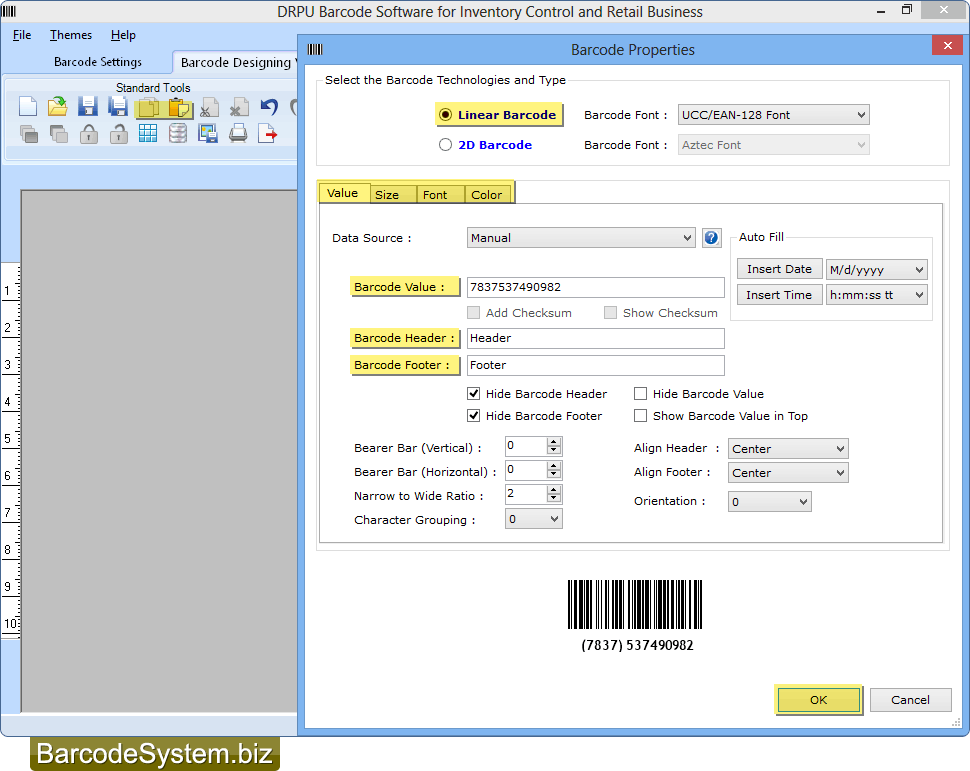Screen dimensions: 970x771
Task: Print the label with printer icon
Action: (x=238, y=133)
